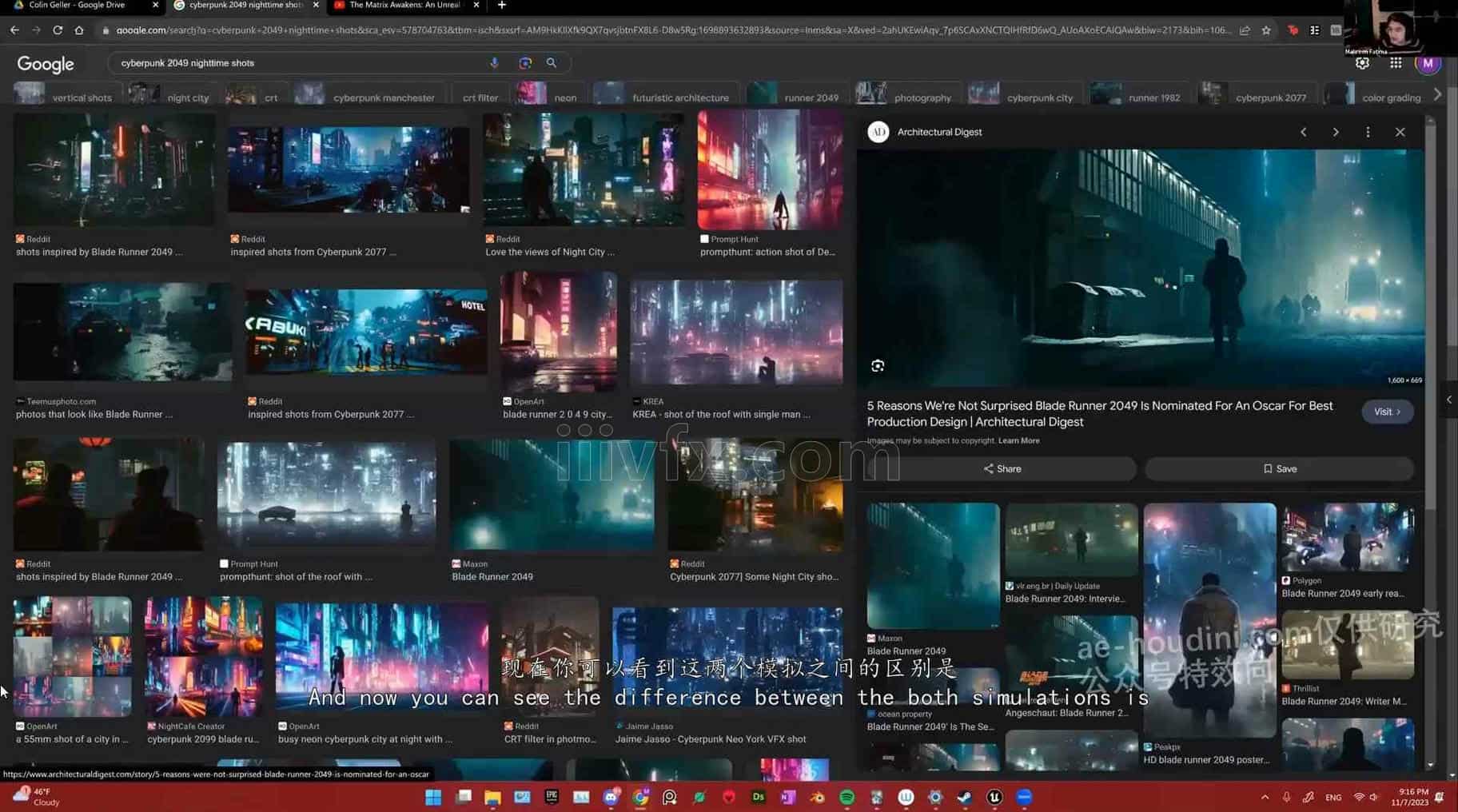This screenshot has height=812, width=1458.
Task: Open Thrillist Blade Runner 2049 Writer related image
Action: 1347,646
